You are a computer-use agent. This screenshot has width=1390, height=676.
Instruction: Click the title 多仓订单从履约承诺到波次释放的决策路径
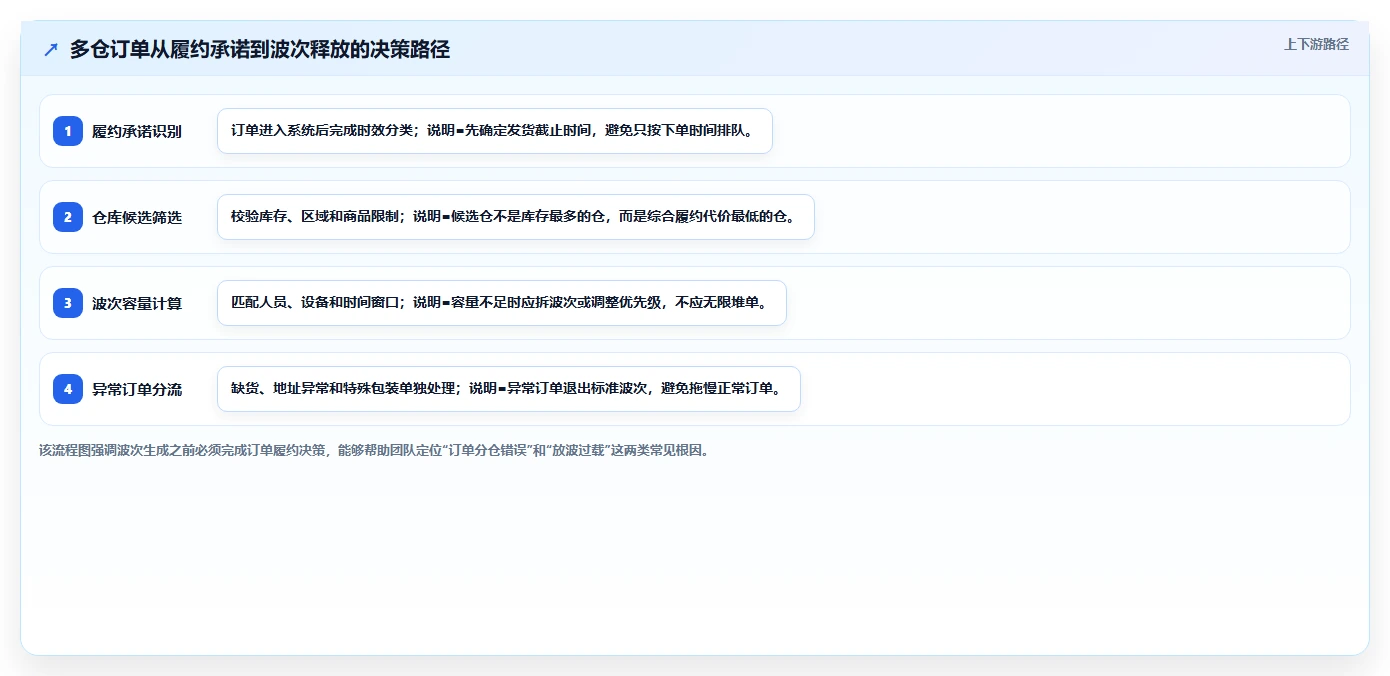pyautogui.click(x=260, y=50)
